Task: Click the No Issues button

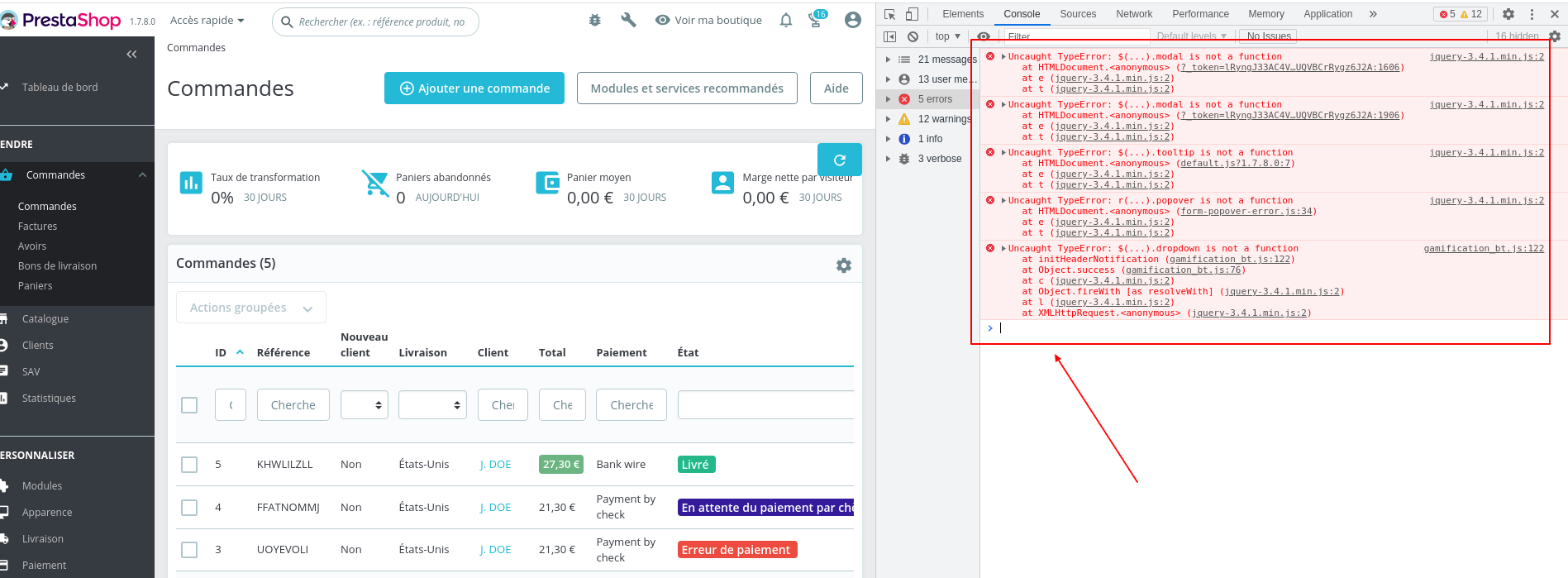Action: 1269,36
